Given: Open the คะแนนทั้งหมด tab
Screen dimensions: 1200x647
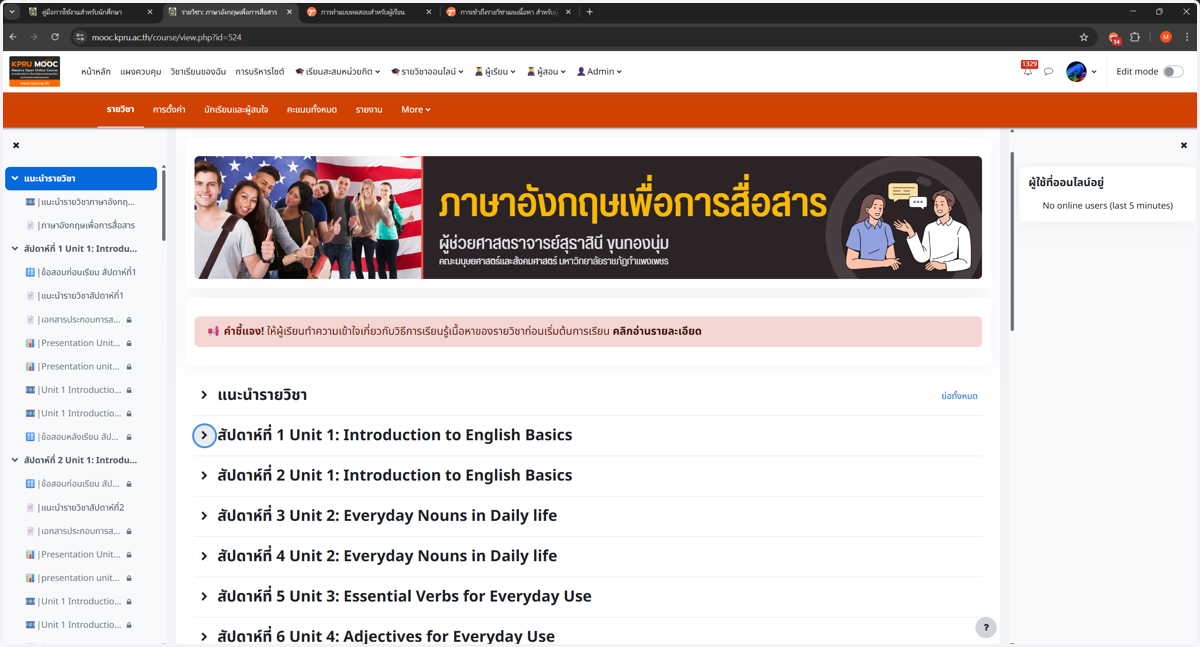Looking at the screenshot, I should pyautogui.click(x=311, y=109).
